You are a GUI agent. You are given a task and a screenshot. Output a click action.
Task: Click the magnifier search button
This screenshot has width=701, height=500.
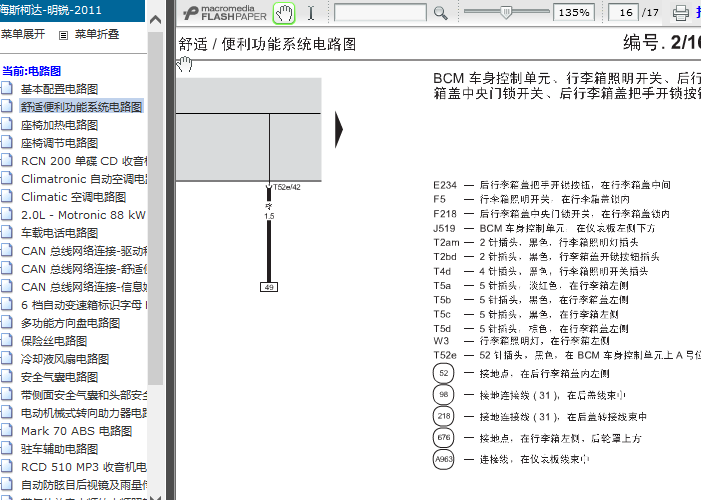click(x=441, y=13)
